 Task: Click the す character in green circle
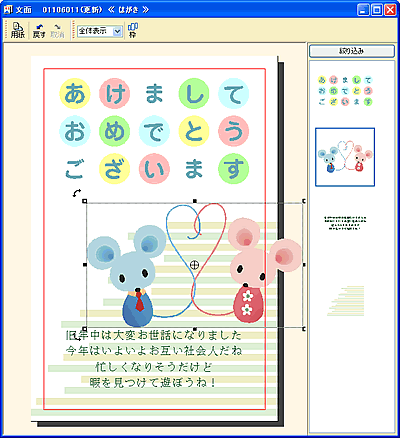(234, 169)
